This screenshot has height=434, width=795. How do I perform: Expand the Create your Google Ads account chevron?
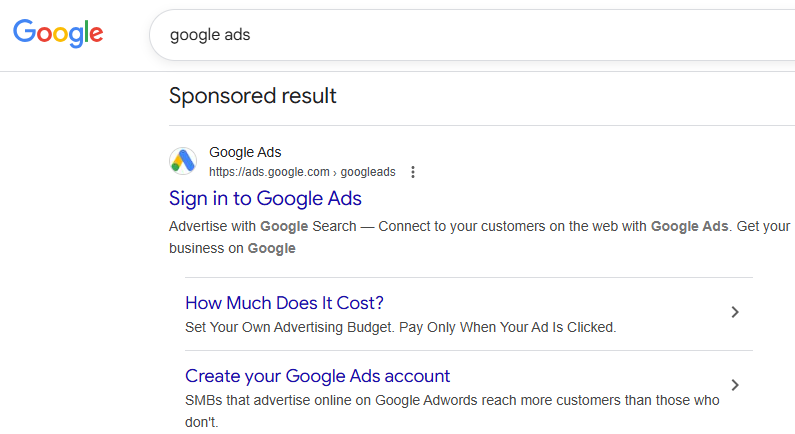(735, 385)
